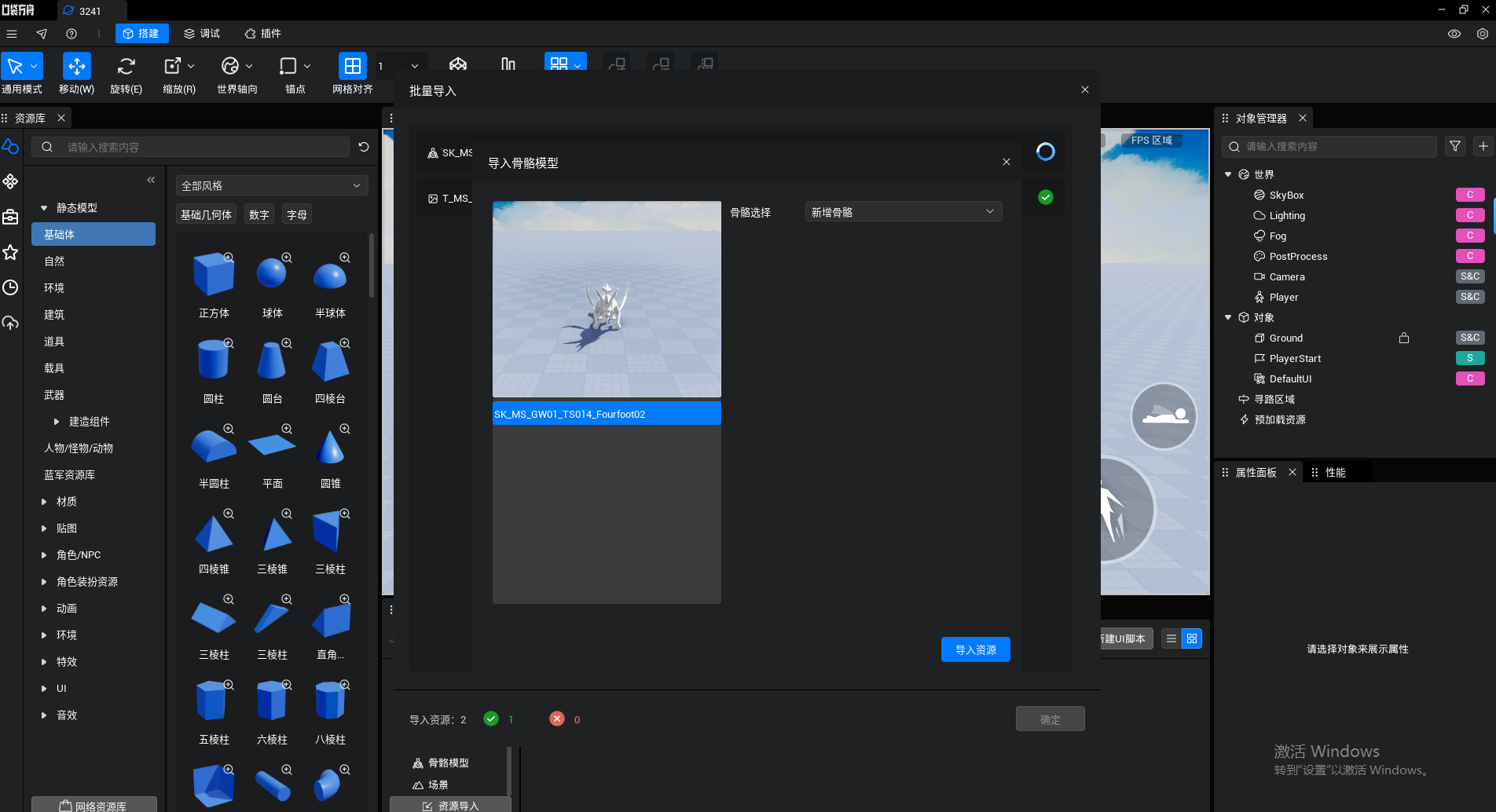Image resolution: width=1496 pixels, height=812 pixels.
Task: Activate the Move (W) tool
Action: click(x=77, y=67)
